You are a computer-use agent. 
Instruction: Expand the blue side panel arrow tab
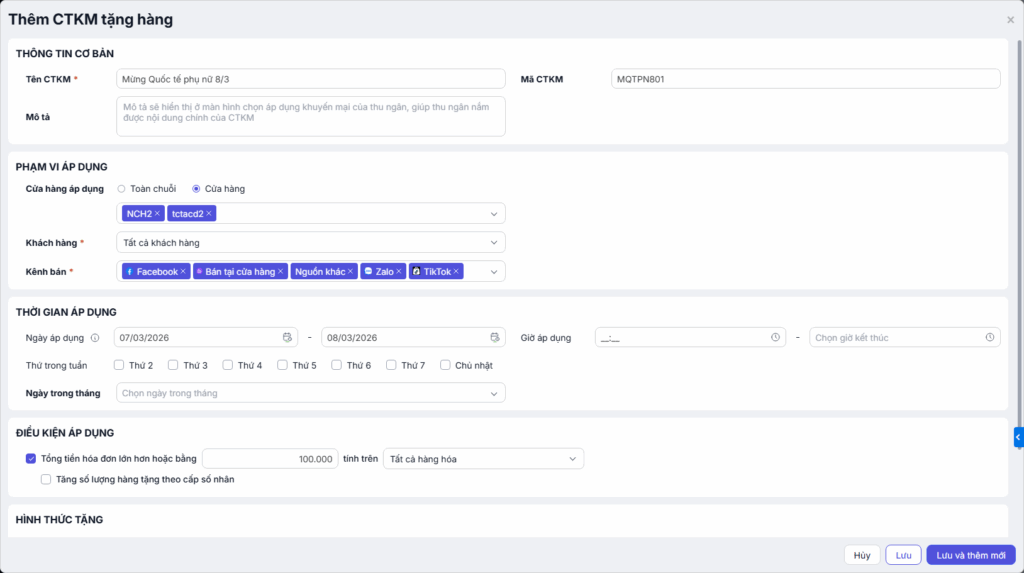click(1018, 436)
